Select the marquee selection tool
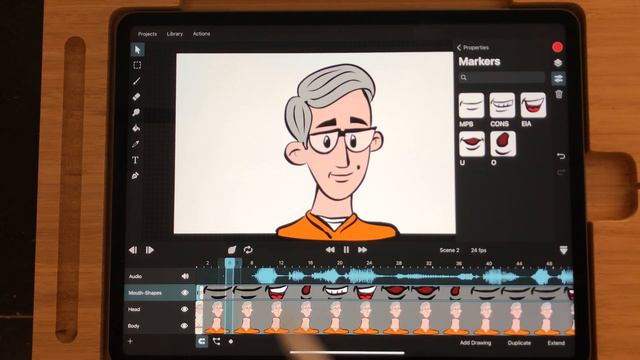Image resolution: width=640 pixels, height=360 pixels. pos(137,65)
